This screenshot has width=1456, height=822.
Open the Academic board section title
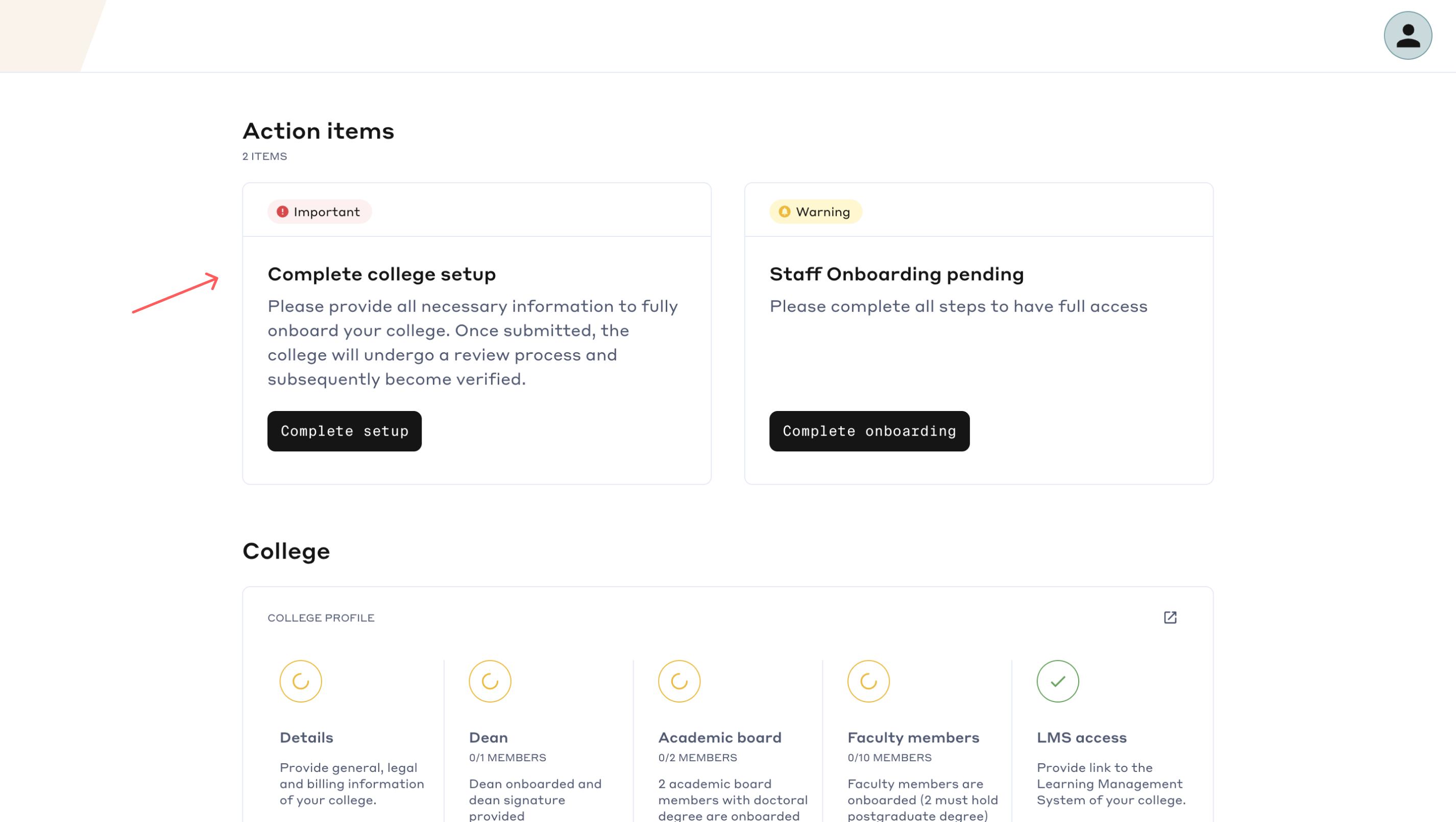point(720,738)
